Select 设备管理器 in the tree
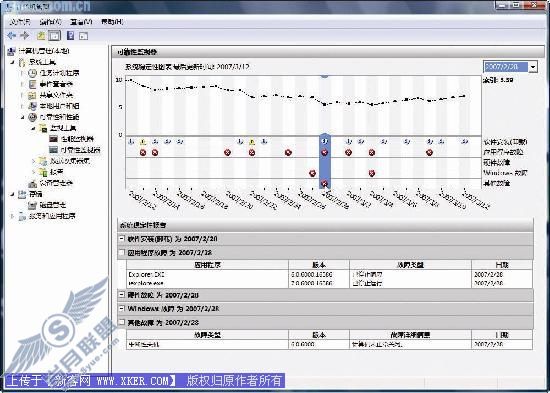550x393 pixels. (x=51, y=183)
